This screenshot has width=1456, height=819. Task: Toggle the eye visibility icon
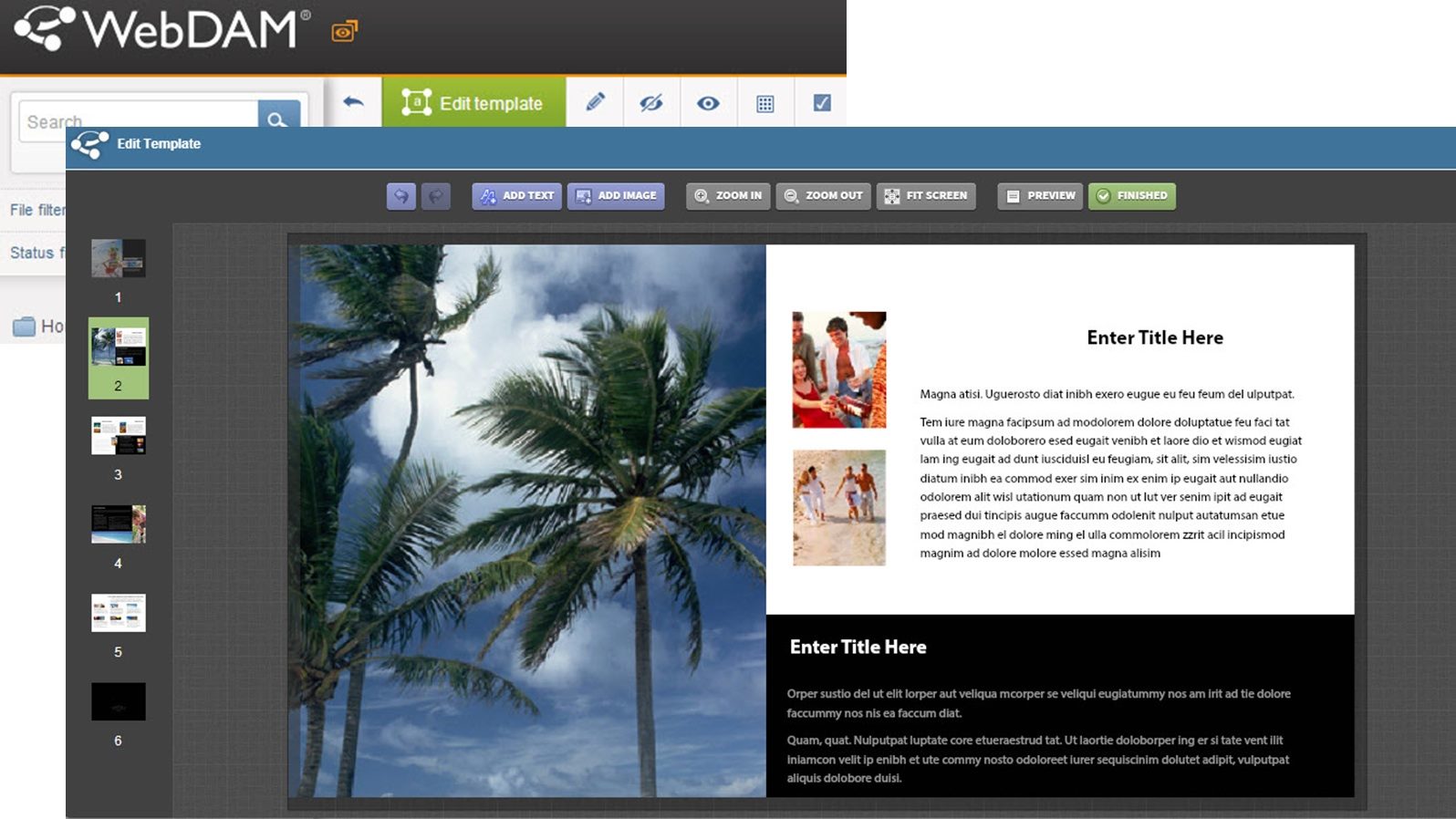point(708,103)
